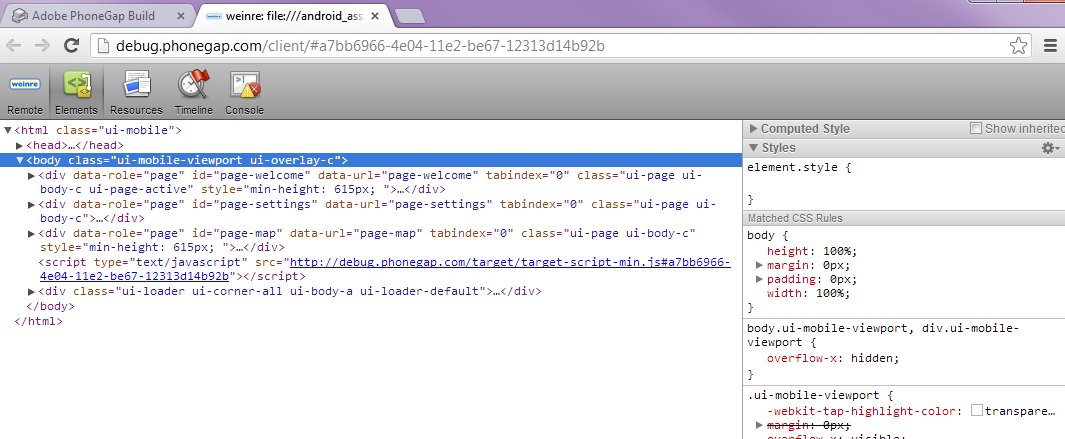Bookmark this page with the star icon
The width and height of the screenshot is (1065, 439).
click(x=1018, y=46)
